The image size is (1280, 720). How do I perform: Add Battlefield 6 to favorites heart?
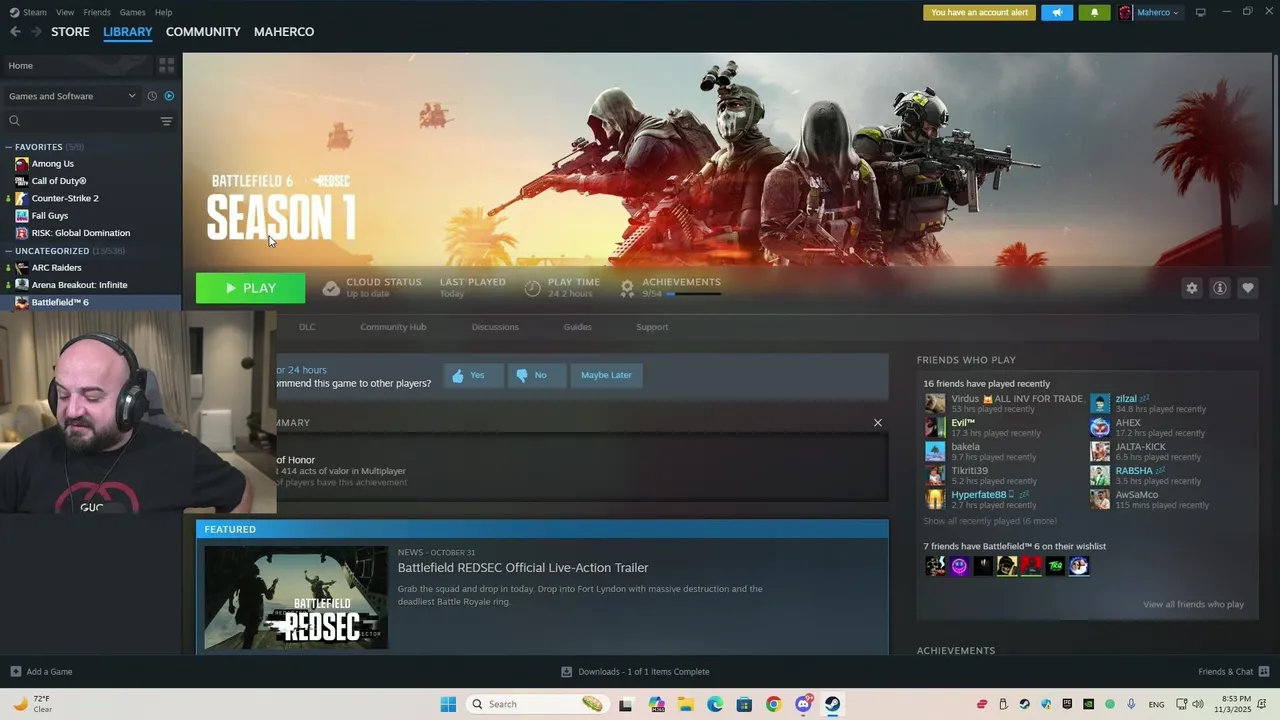click(x=1248, y=288)
